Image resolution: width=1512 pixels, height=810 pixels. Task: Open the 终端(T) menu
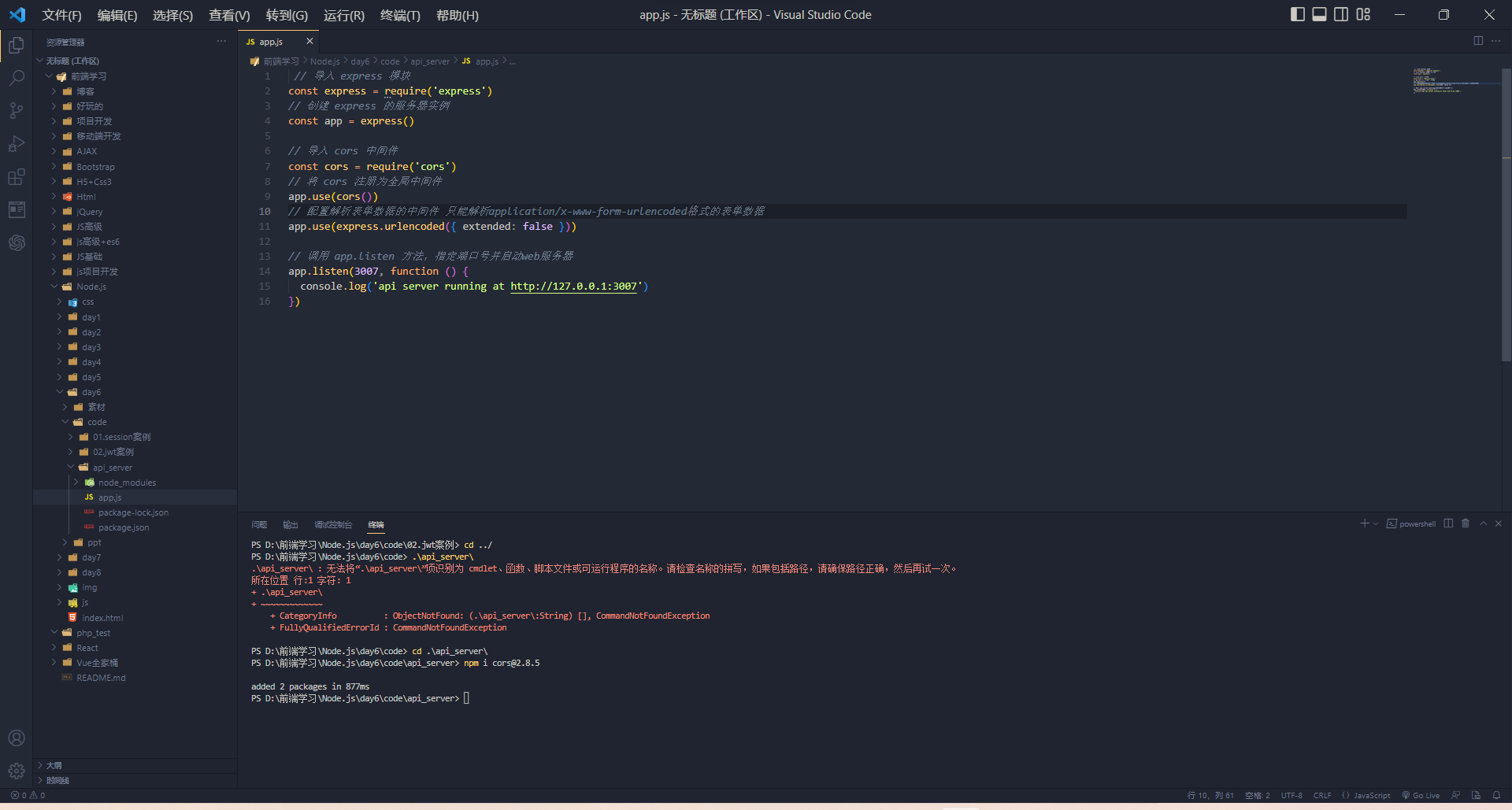point(400,15)
